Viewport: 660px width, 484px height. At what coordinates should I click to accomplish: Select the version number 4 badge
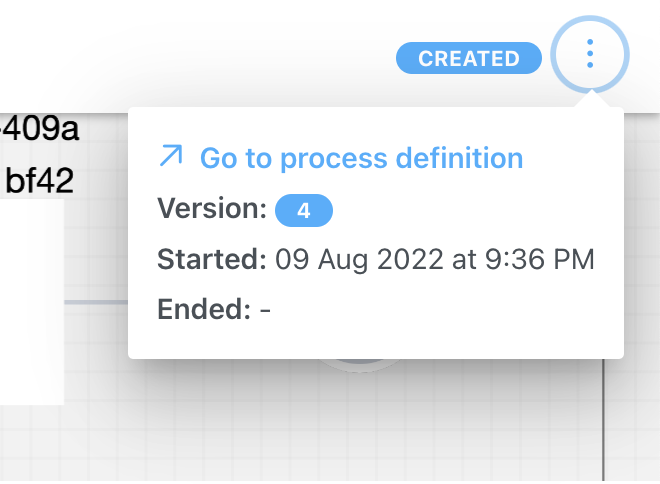[303, 210]
